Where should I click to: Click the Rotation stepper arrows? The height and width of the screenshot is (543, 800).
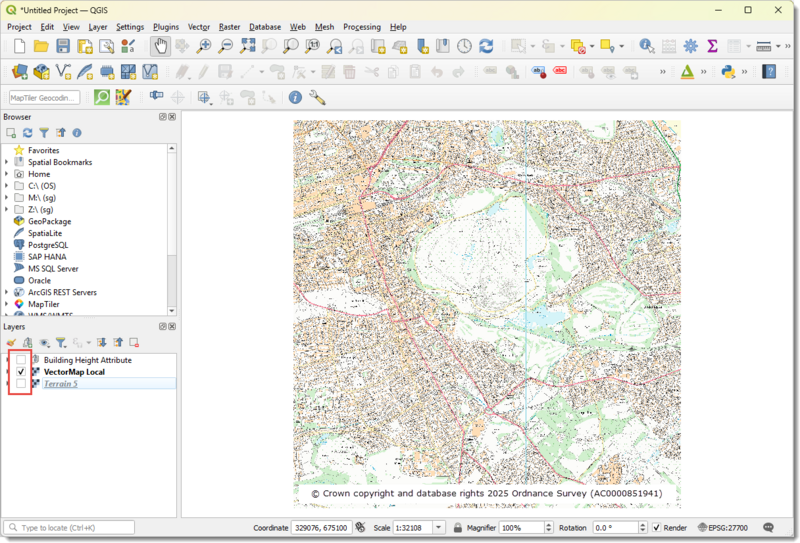coord(643,528)
